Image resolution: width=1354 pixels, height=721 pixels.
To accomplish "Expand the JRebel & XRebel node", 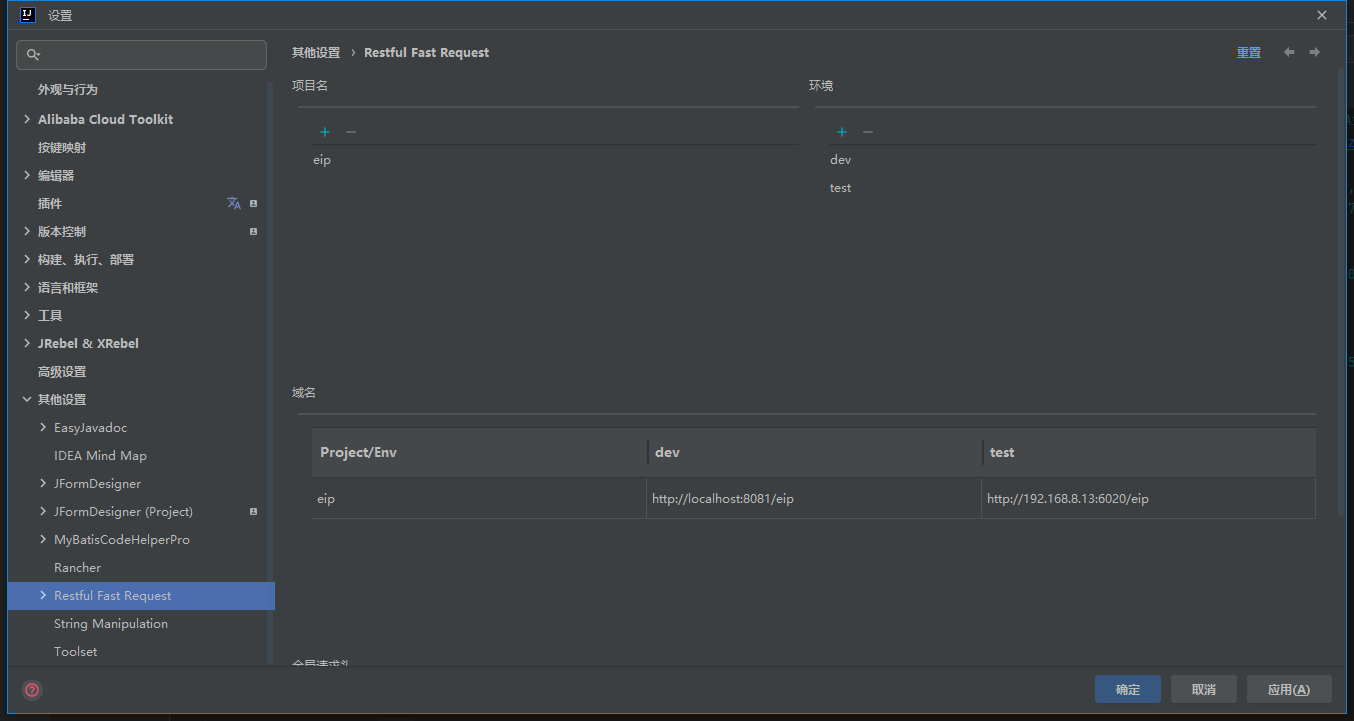I will tap(27, 343).
